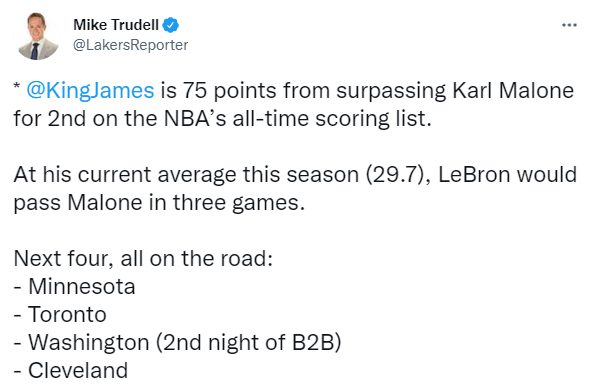Select the Minnesota list entry
This screenshot has height=392, width=595.
click(74, 286)
